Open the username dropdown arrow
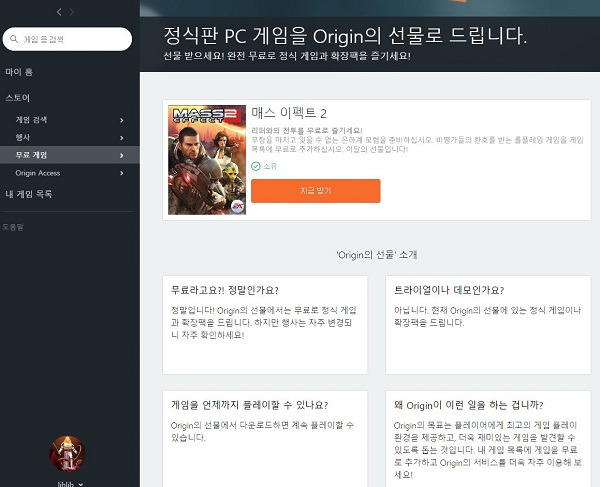Viewport: 600px width, 487px height. [81, 484]
